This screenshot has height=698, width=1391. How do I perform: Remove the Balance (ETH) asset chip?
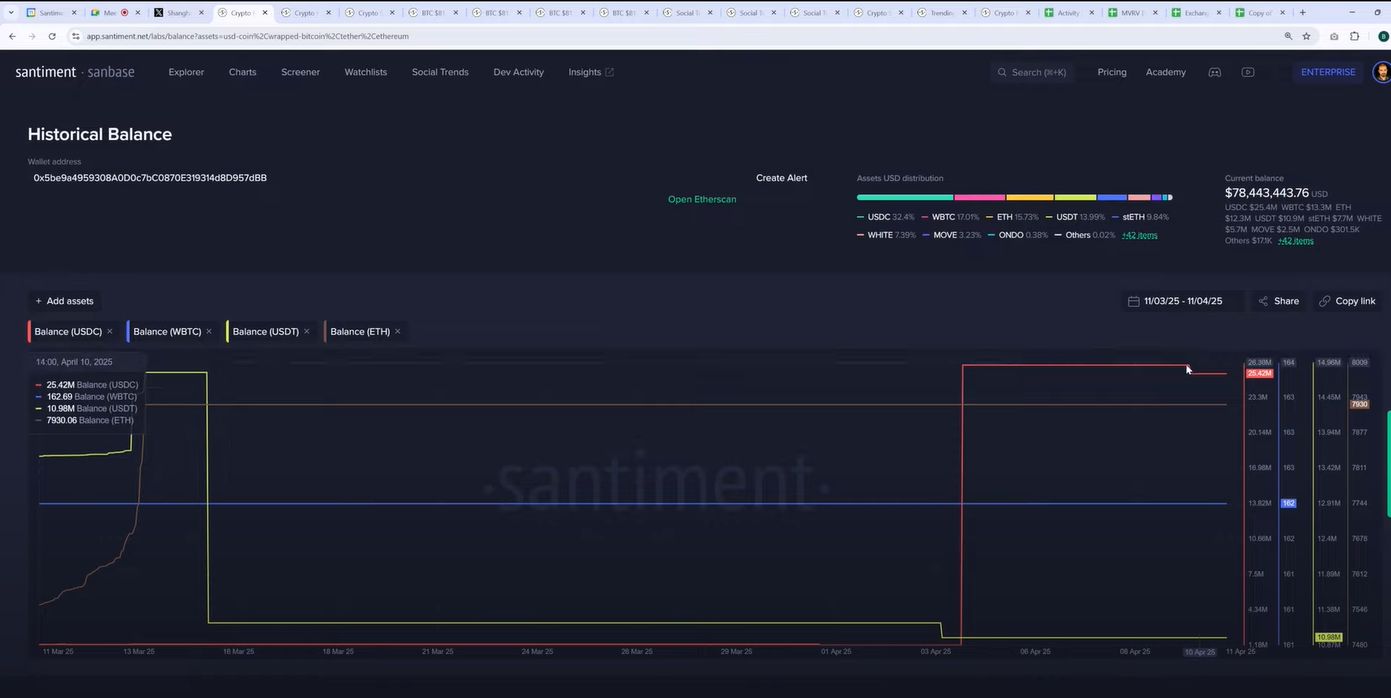pyautogui.click(x=398, y=331)
